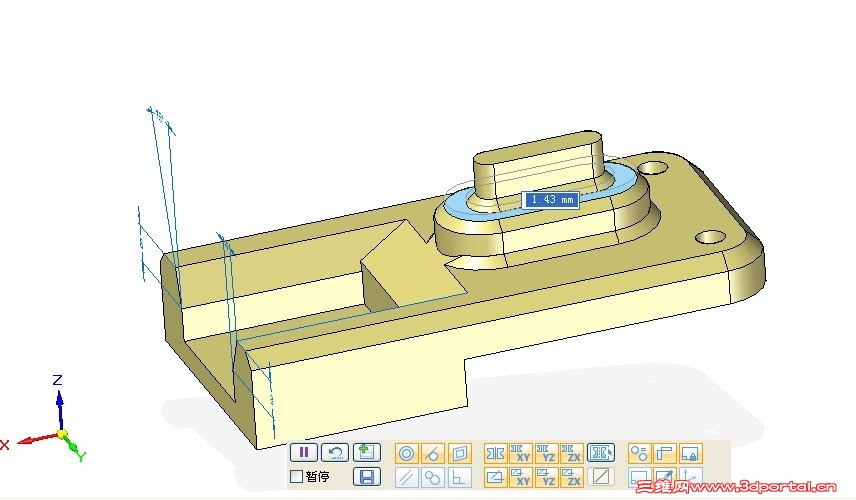Toggle Symmetric about XY plane
This screenshot has height=500, width=856.
pos(521,453)
